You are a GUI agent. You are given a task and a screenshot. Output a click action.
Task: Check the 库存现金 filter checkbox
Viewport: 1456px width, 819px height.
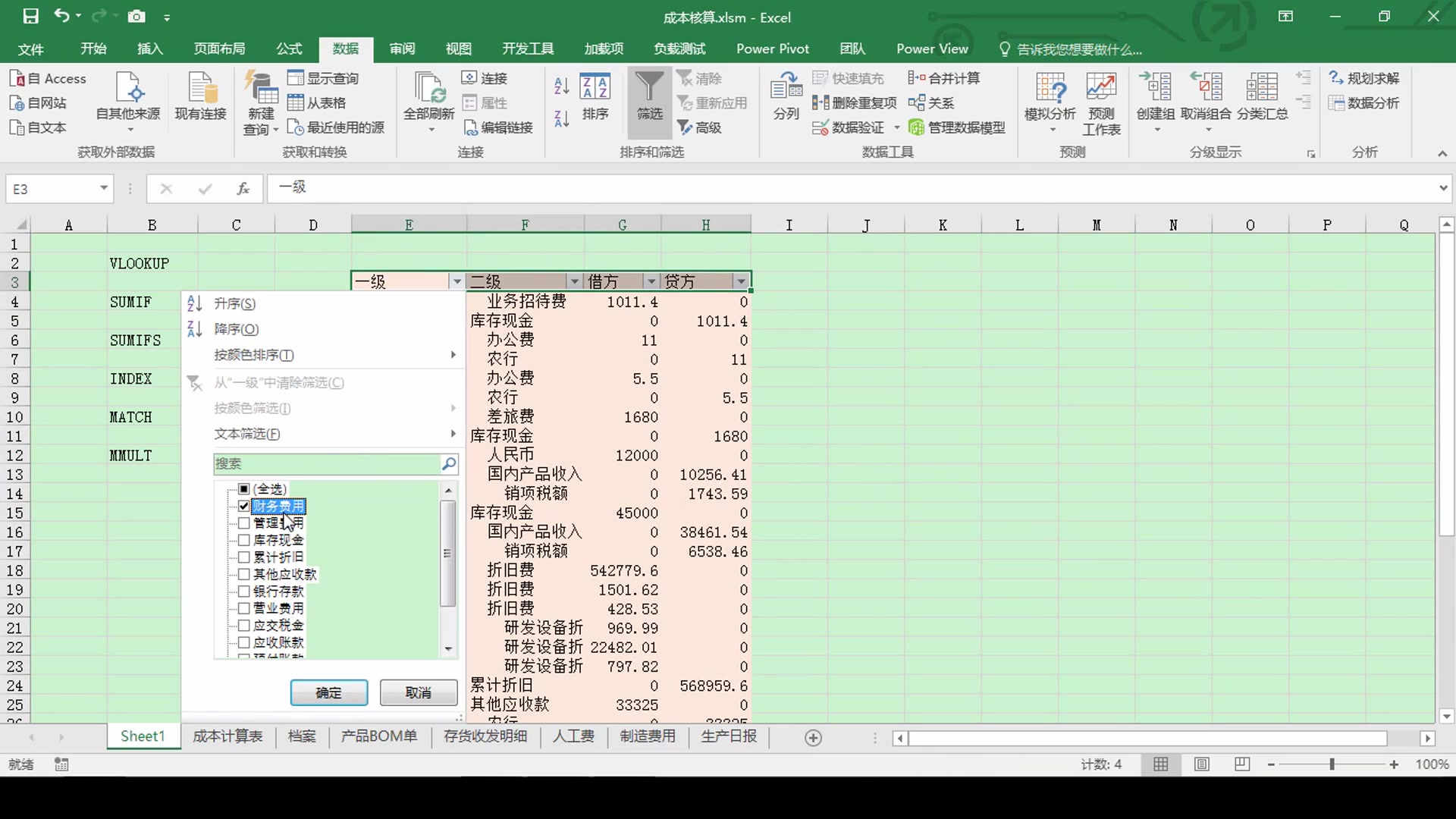point(244,540)
